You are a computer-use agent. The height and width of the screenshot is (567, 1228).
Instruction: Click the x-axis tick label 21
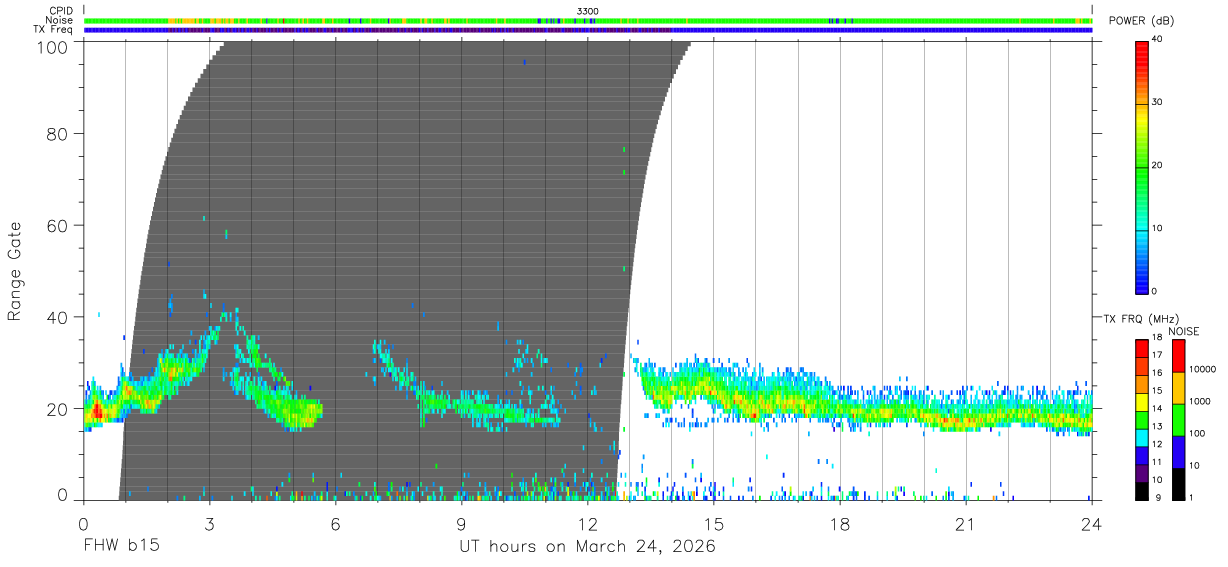(966, 524)
